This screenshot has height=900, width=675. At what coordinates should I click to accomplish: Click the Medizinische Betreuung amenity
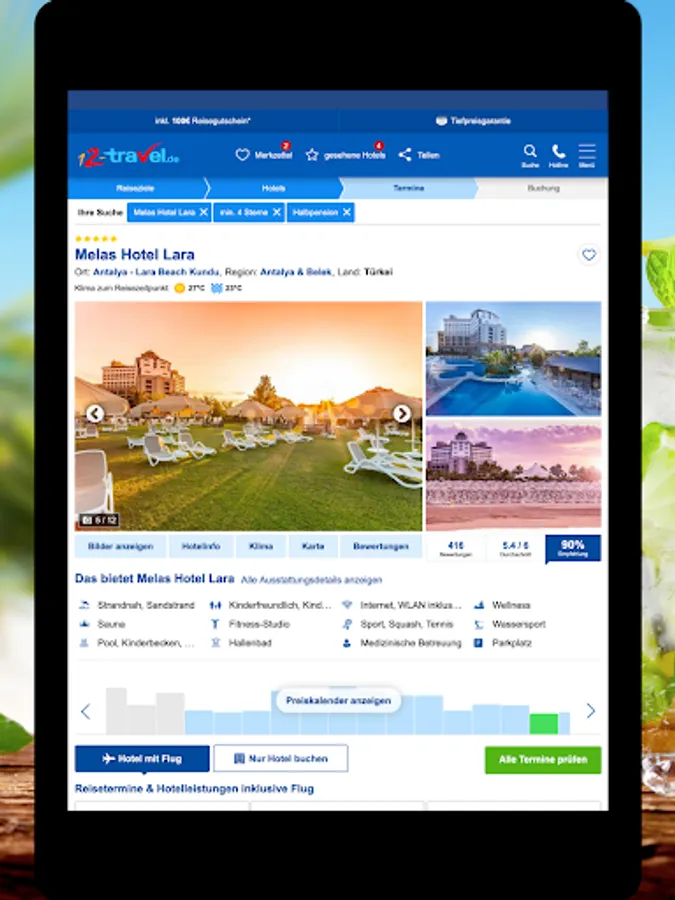click(x=402, y=643)
